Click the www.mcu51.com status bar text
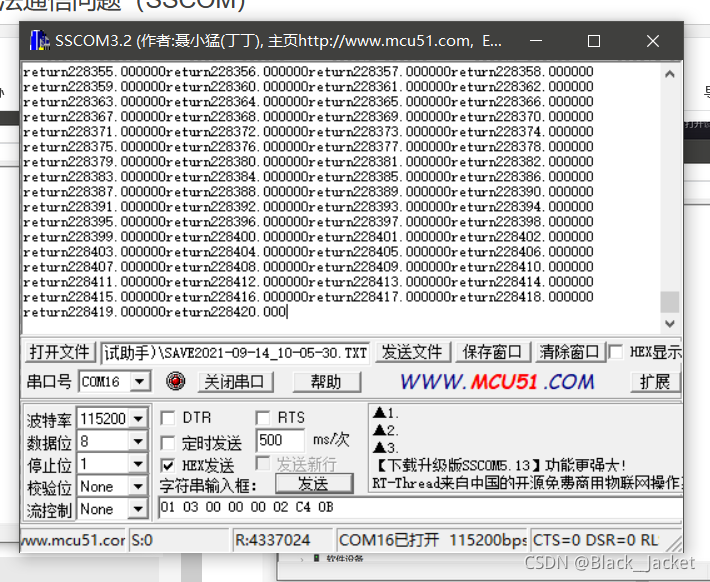Screen dimensions: 710x582 pos(73,540)
